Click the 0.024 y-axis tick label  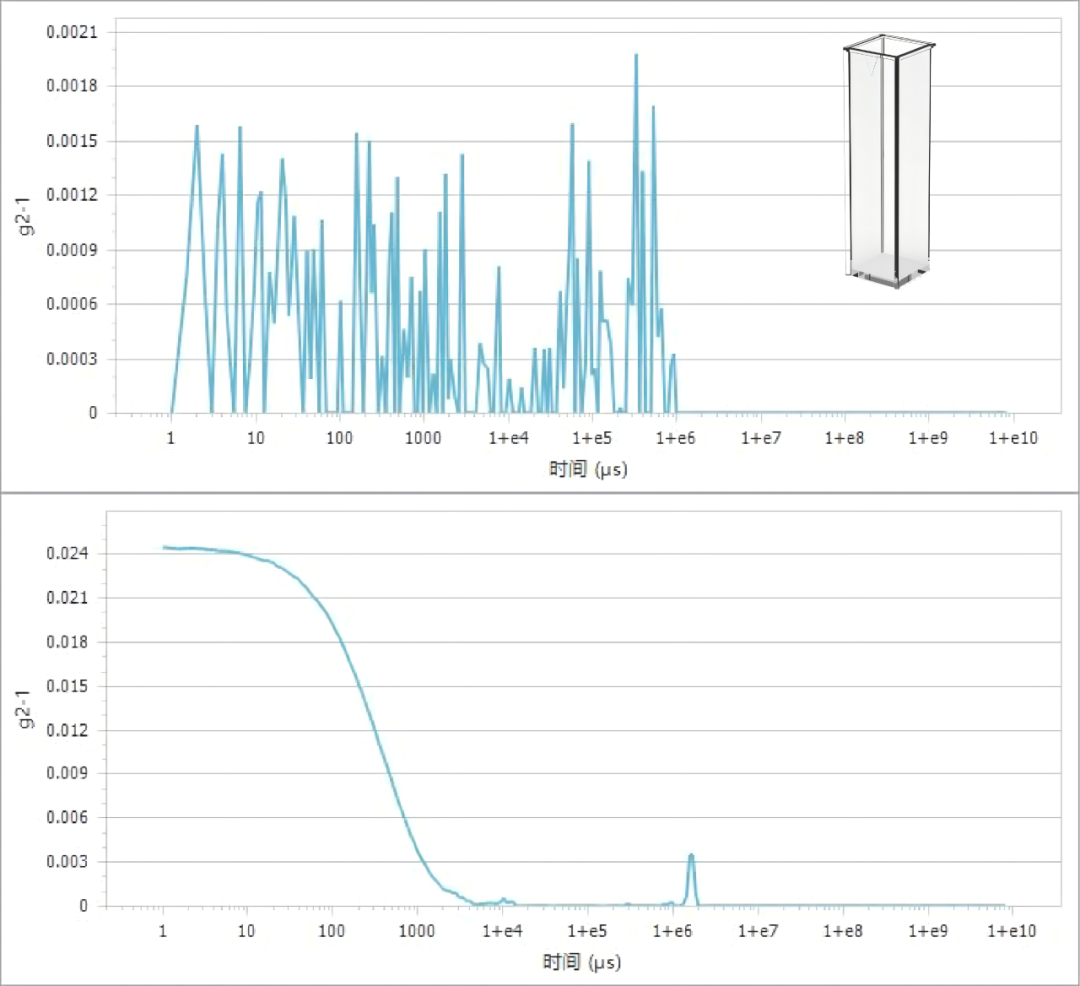[x=67, y=554]
